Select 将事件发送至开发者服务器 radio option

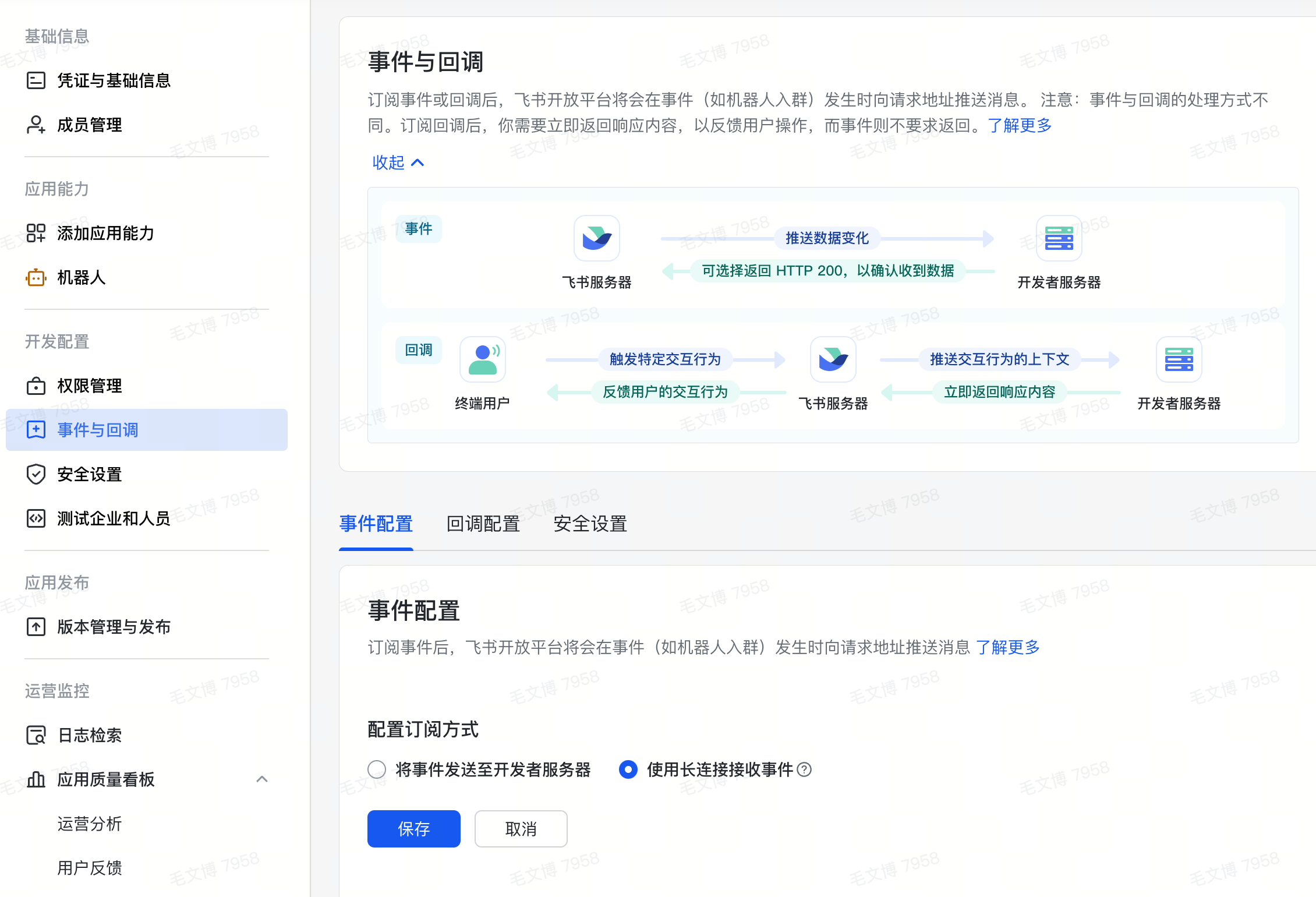(377, 770)
